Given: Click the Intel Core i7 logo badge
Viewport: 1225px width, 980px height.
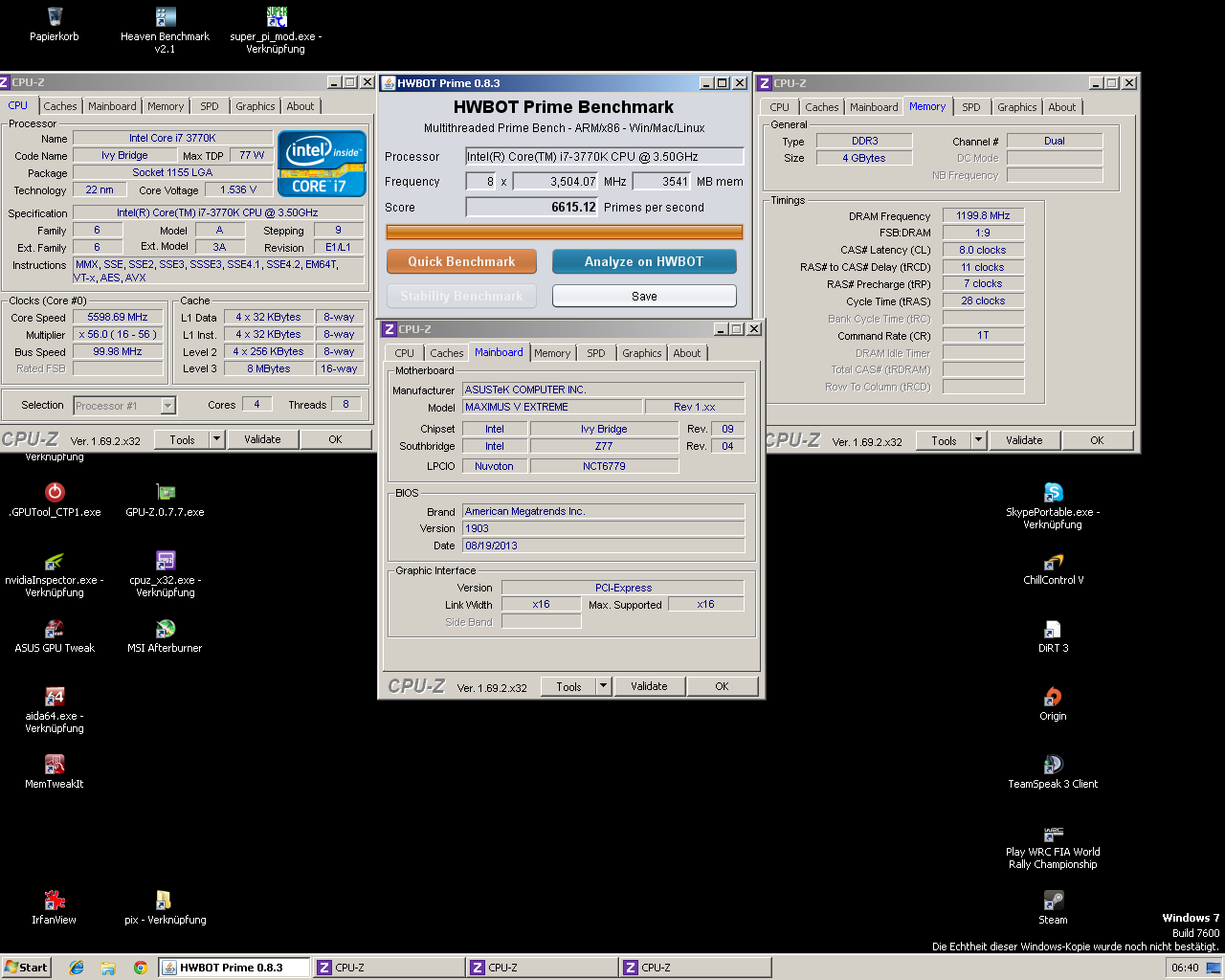Looking at the screenshot, I should 322,164.
